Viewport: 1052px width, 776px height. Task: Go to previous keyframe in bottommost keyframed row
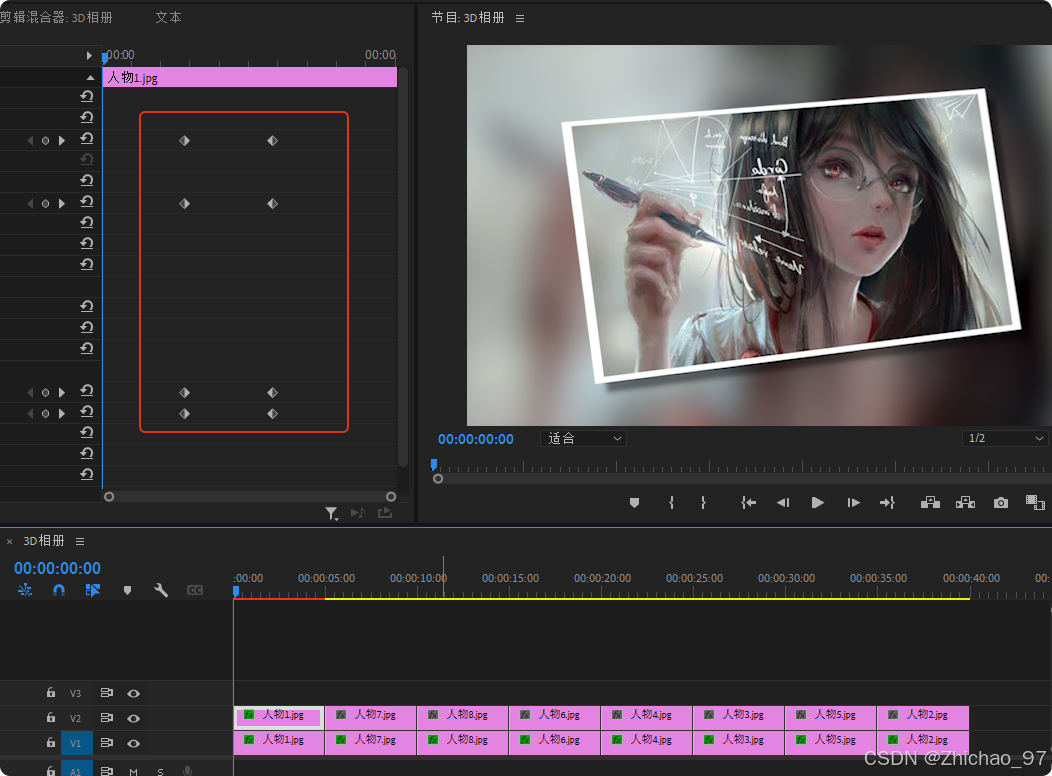point(30,414)
